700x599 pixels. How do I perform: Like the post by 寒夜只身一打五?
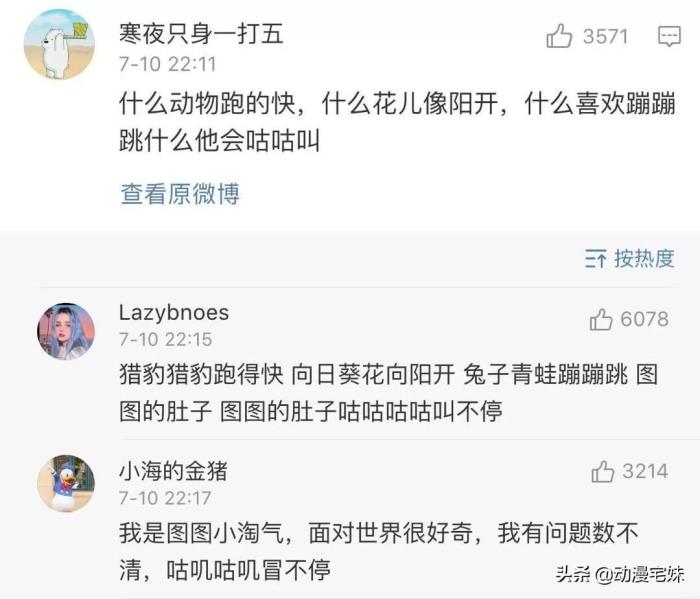tap(559, 37)
